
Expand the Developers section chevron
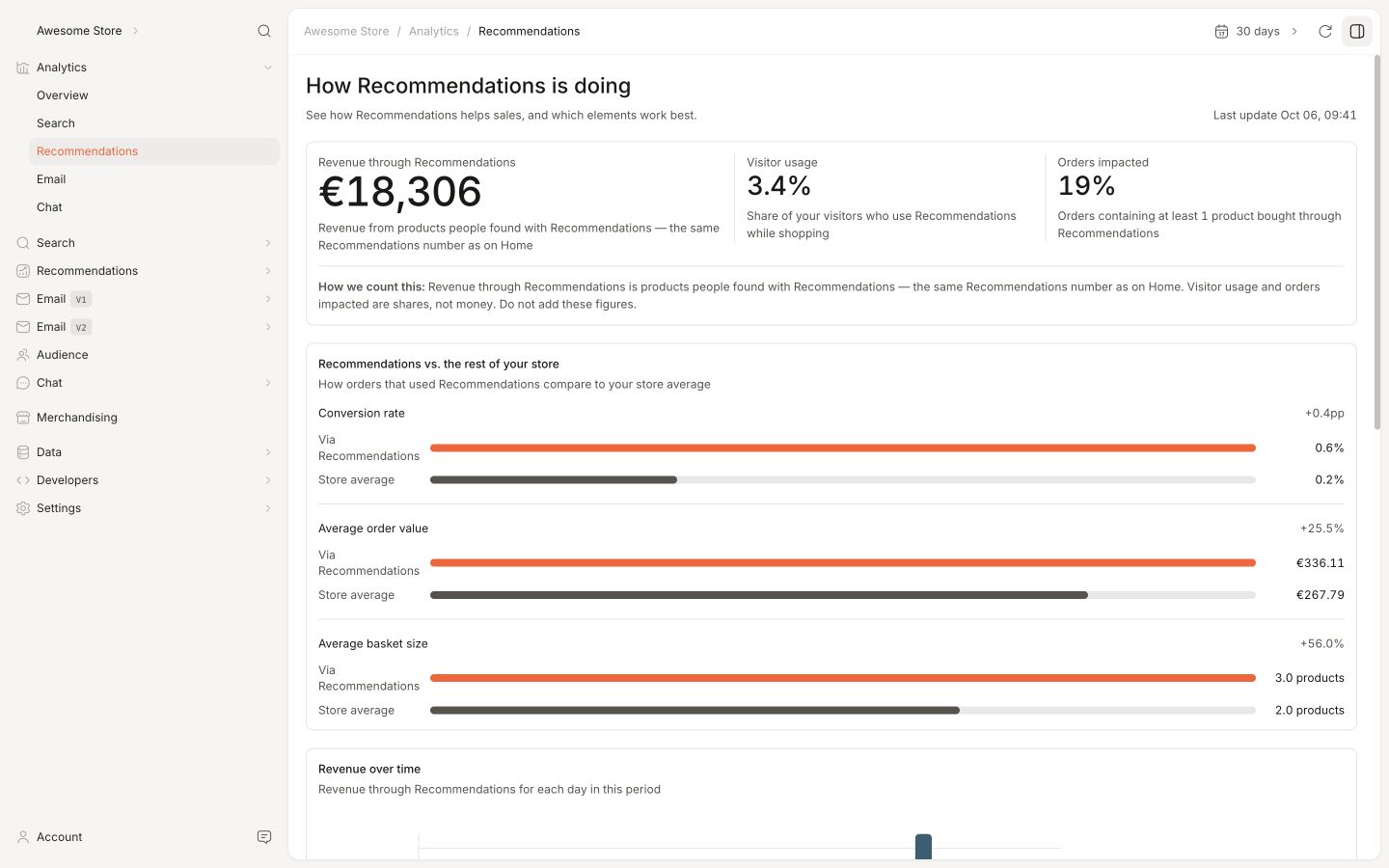(268, 480)
